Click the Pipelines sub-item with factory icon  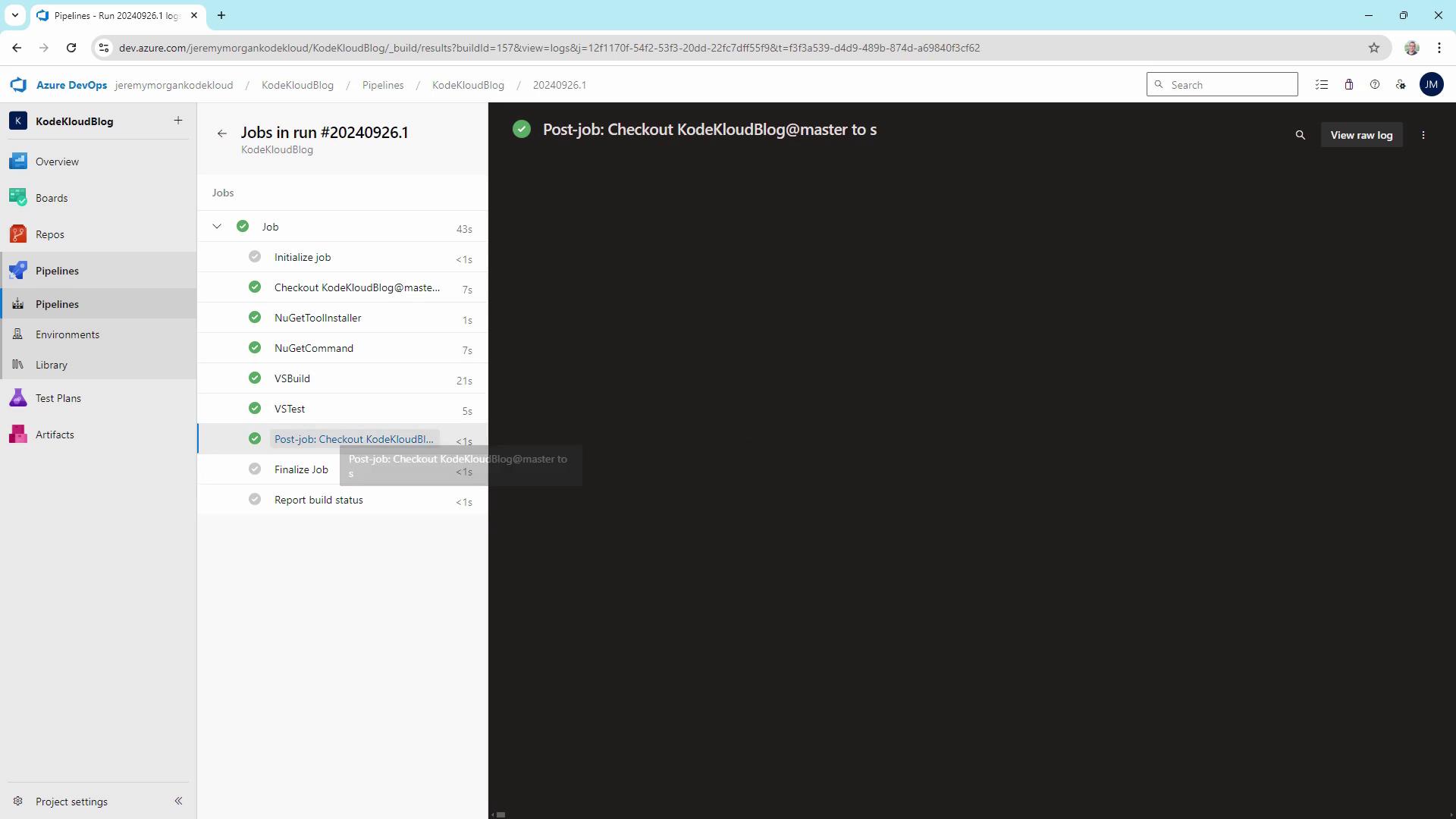[x=99, y=304]
